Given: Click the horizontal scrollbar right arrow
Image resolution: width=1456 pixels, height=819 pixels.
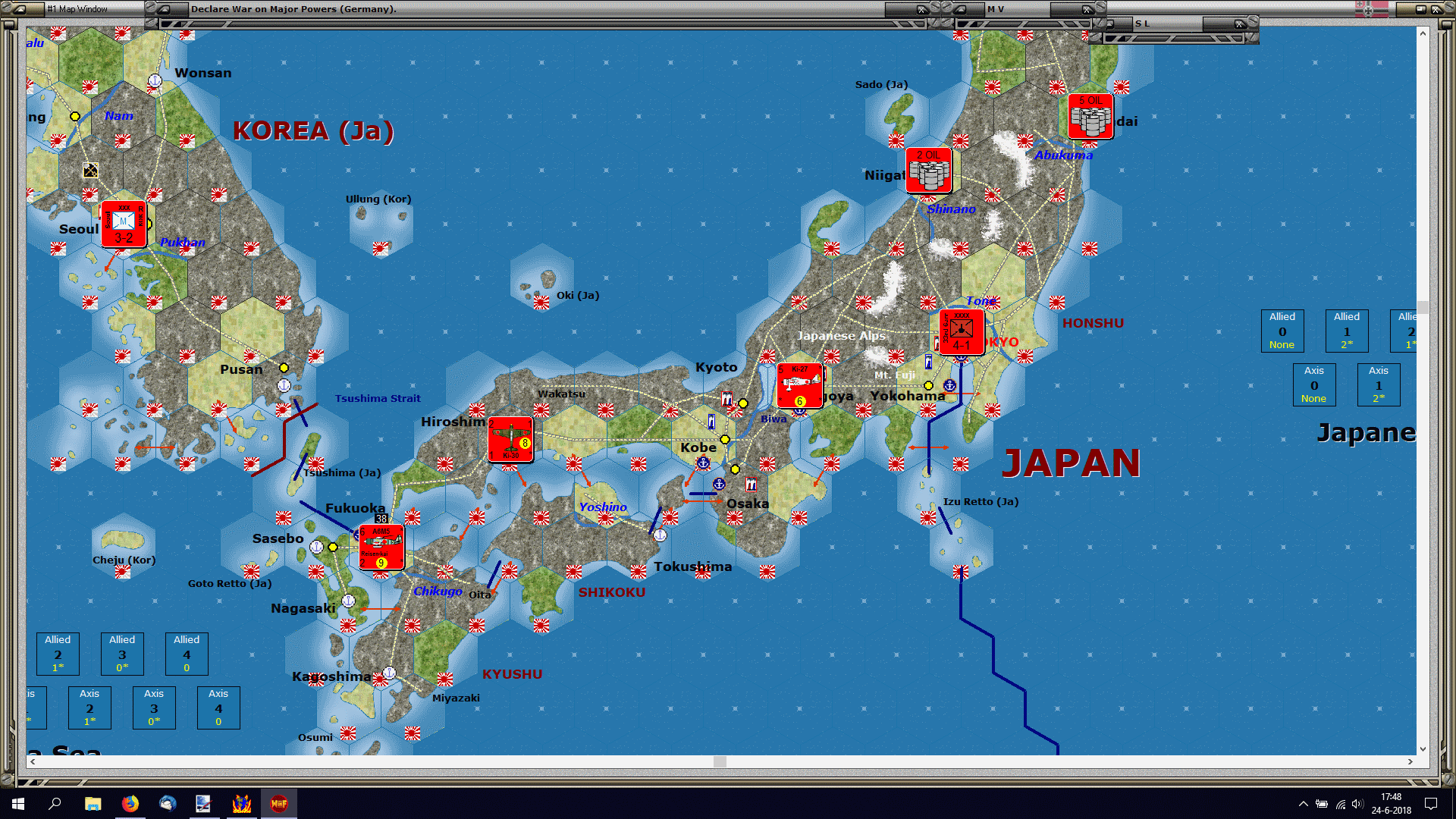Looking at the screenshot, I should [x=1410, y=761].
